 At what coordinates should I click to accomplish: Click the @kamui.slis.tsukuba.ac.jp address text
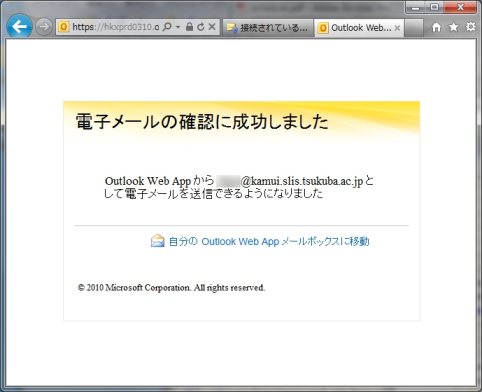pyautogui.click(x=301, y=181)
